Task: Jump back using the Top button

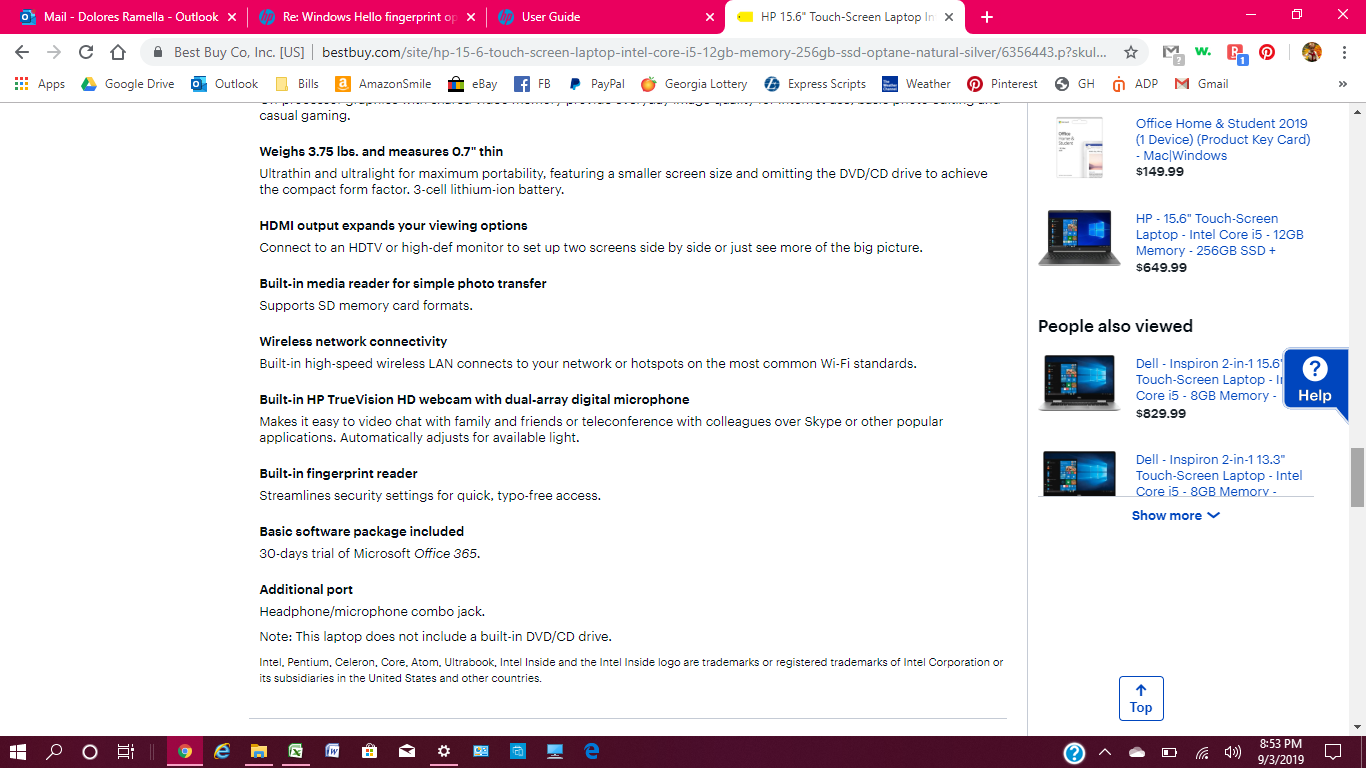Action: (x=1141, y=698)
